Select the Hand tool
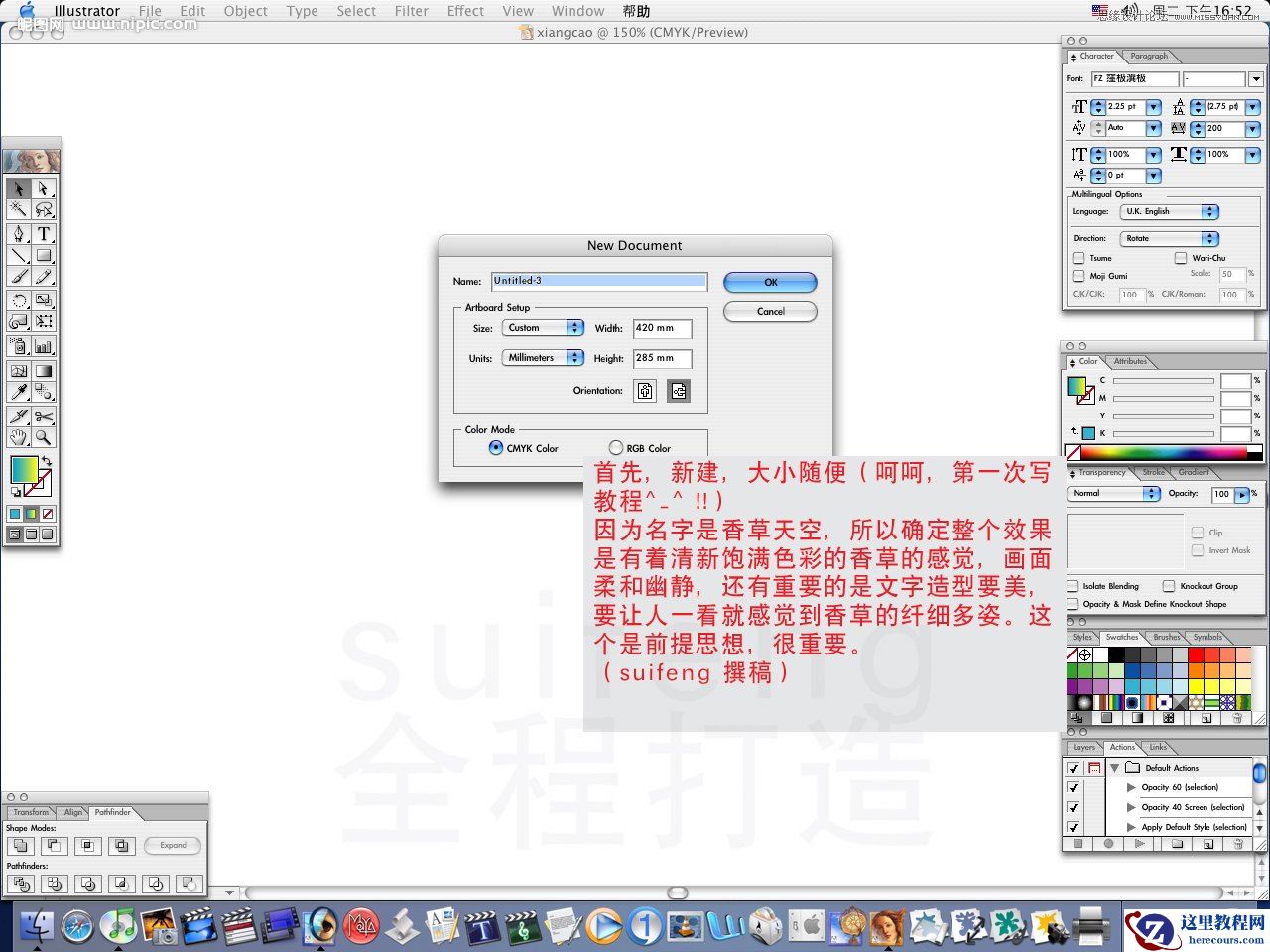This screenshot has height=952, width=1270. pos(18,437)
